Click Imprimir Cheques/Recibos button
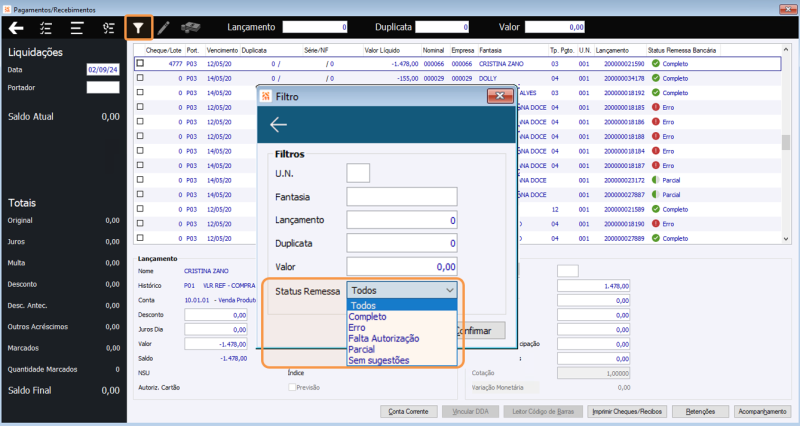This screenshot has height=426, width=800. tap(627, 411)
